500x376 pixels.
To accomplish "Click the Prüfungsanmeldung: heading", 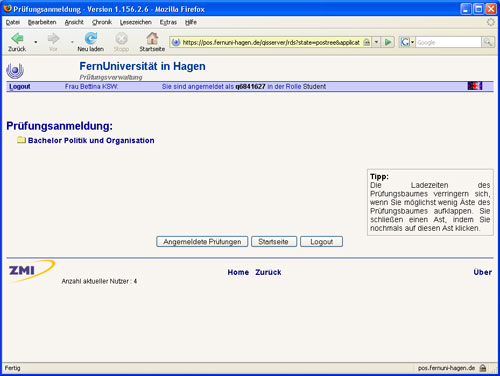I will 59,126.
